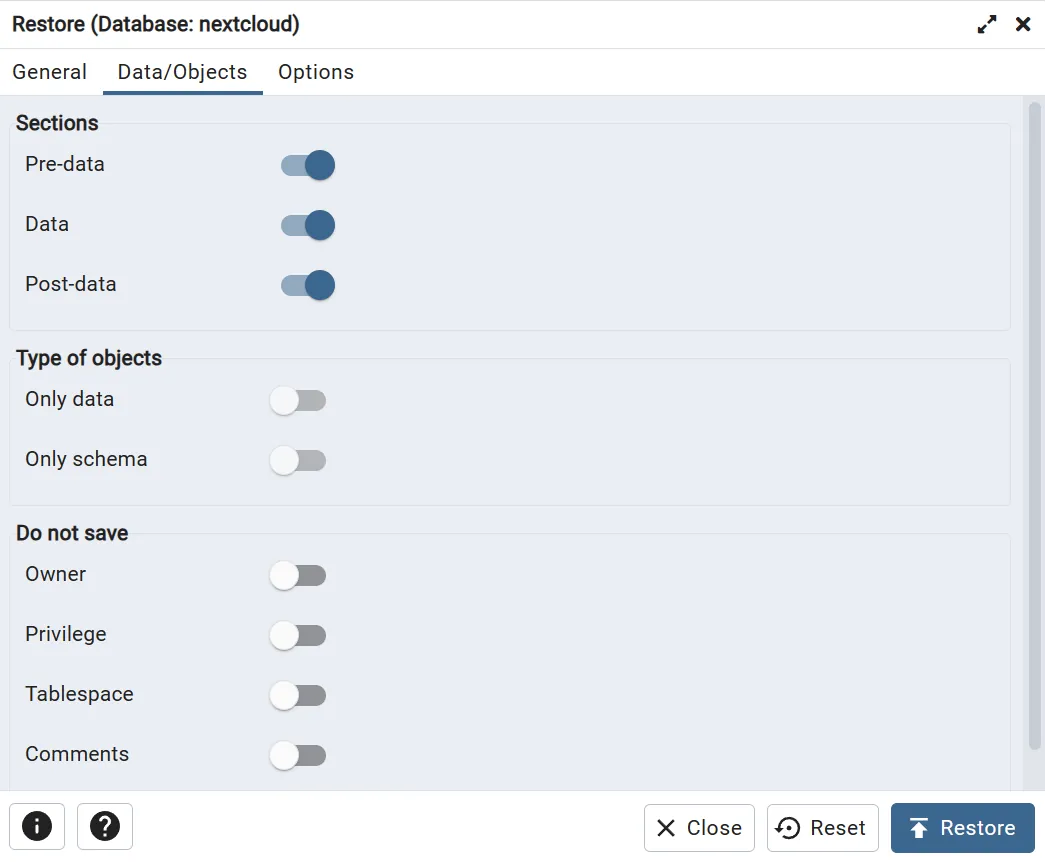Viewport: 1045px width, 862px height.
Task: Turn off the Data section switch
Action: coord(307,225)
